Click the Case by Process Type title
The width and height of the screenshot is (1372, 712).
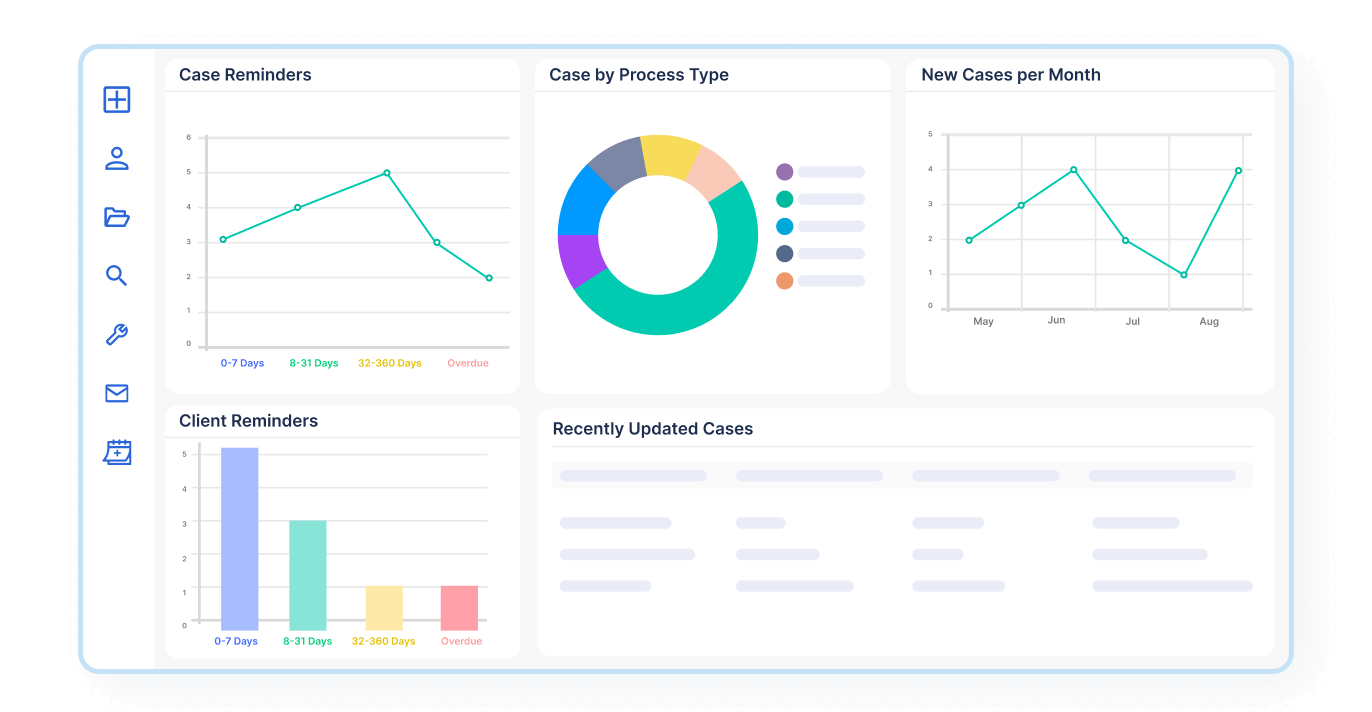coord(638,75)
